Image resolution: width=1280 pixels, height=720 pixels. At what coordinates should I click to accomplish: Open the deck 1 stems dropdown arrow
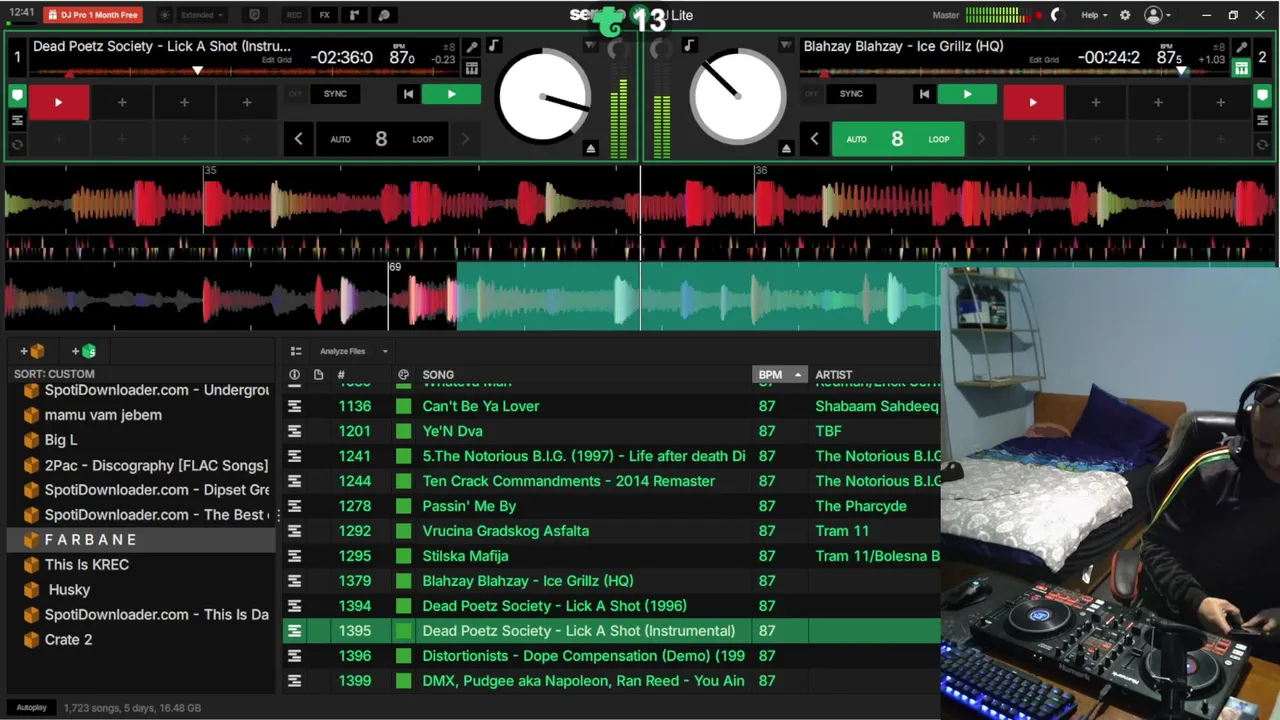590,46
